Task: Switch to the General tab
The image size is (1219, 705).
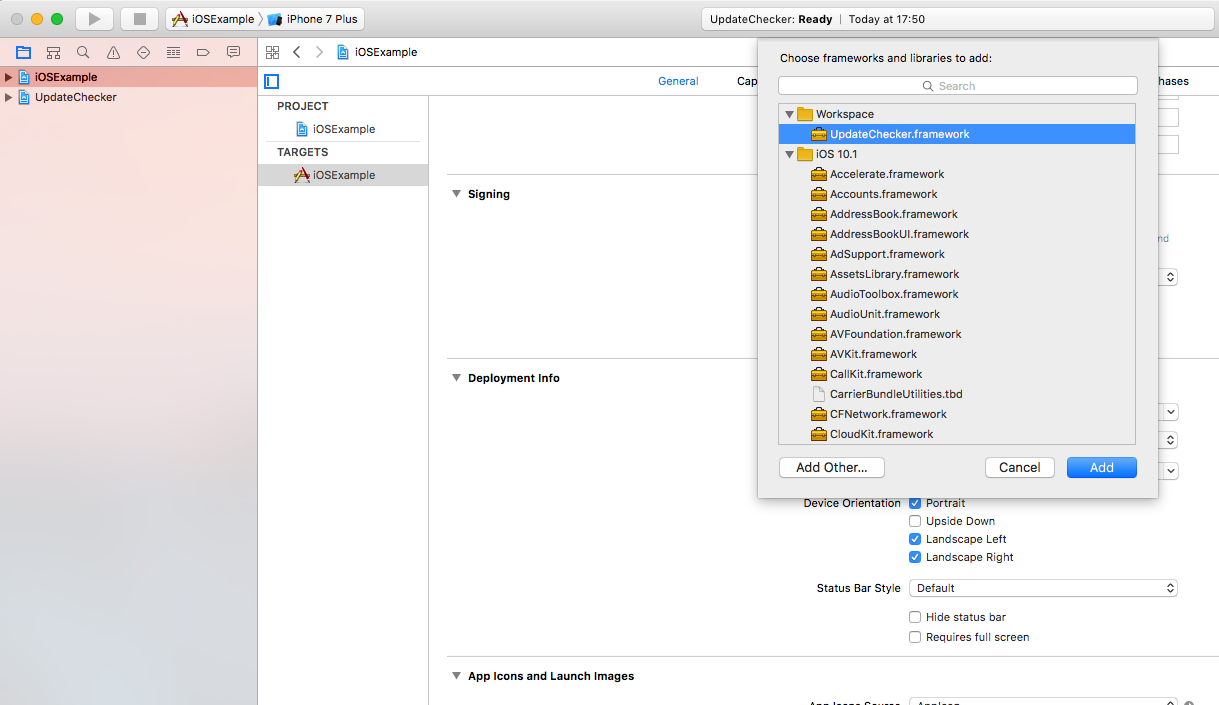Action: click(x=678, y=81)
